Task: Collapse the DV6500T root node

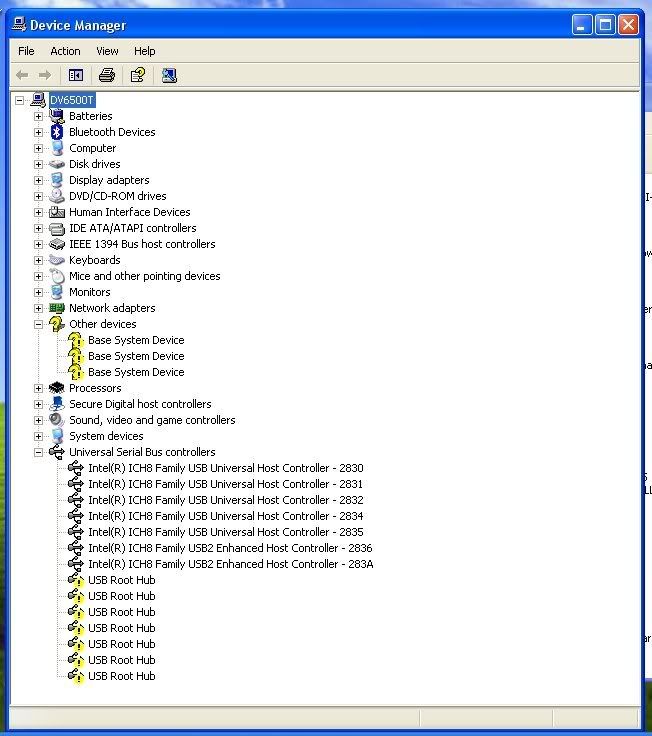Action: pos(19,100)
